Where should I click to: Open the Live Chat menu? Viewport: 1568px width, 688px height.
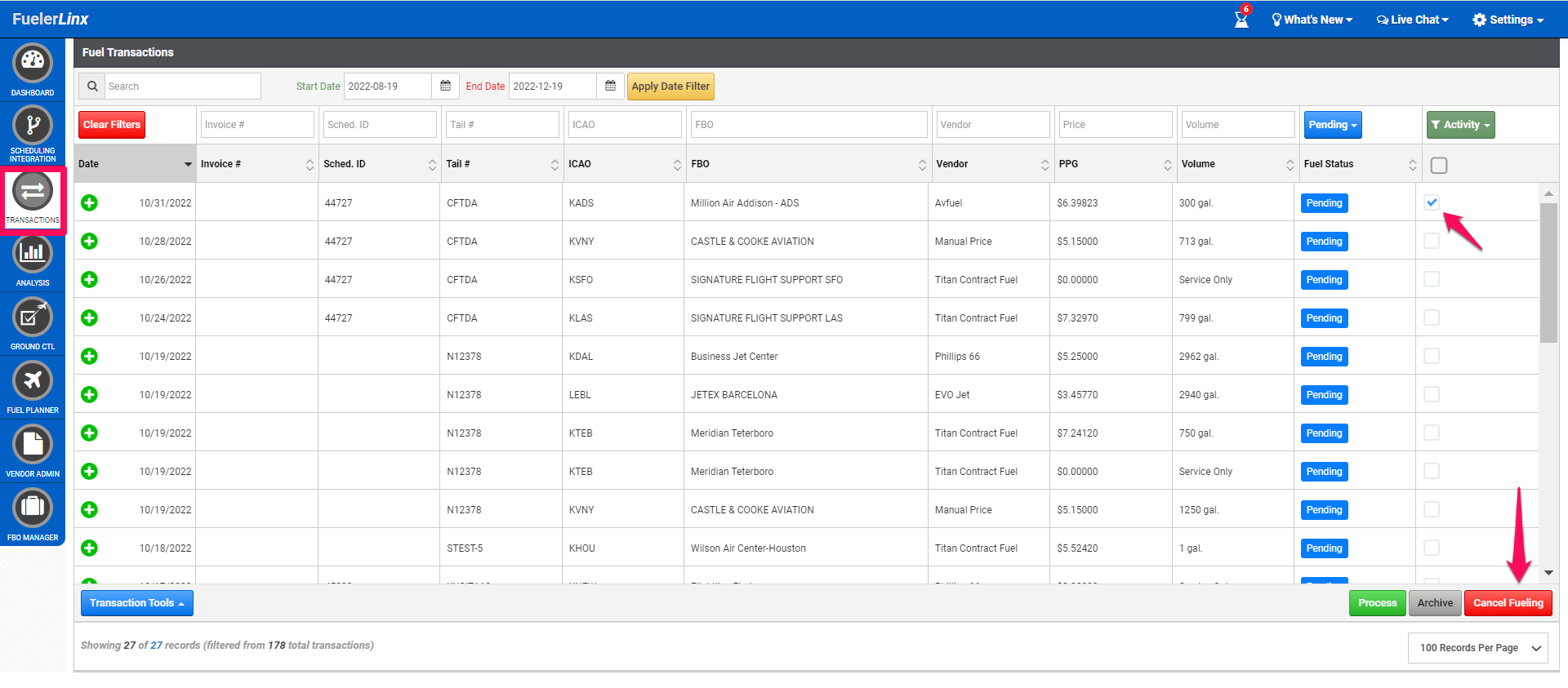pos(1413,20)
